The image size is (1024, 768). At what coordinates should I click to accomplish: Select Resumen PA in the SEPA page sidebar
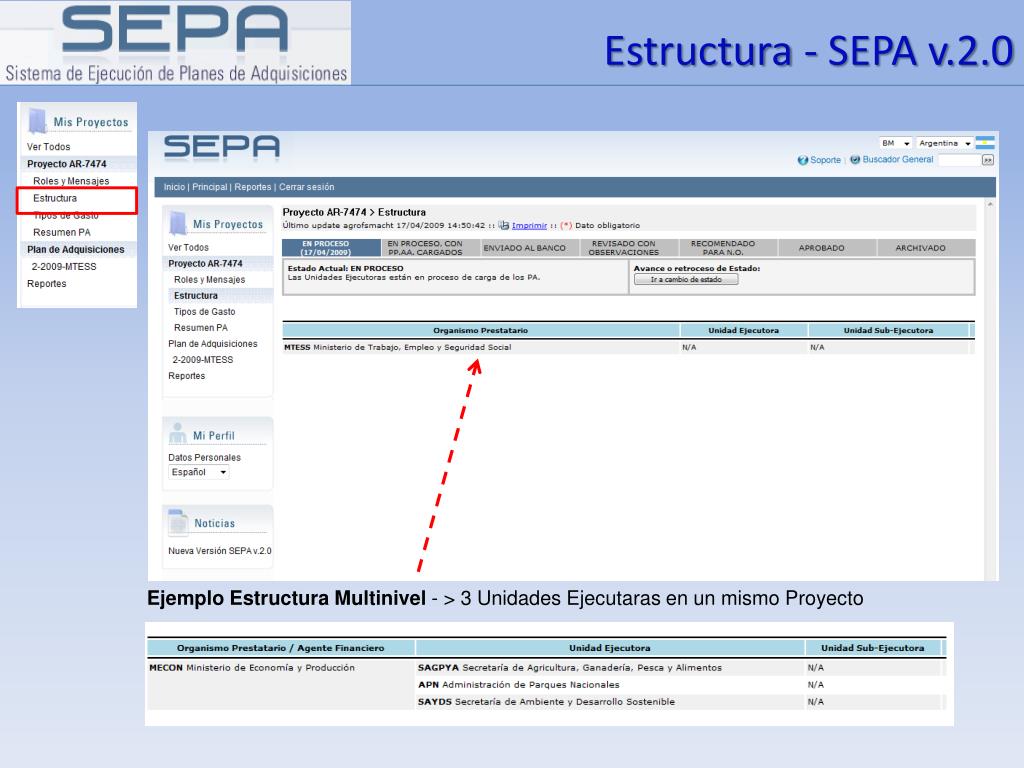(x=200, y=327)
